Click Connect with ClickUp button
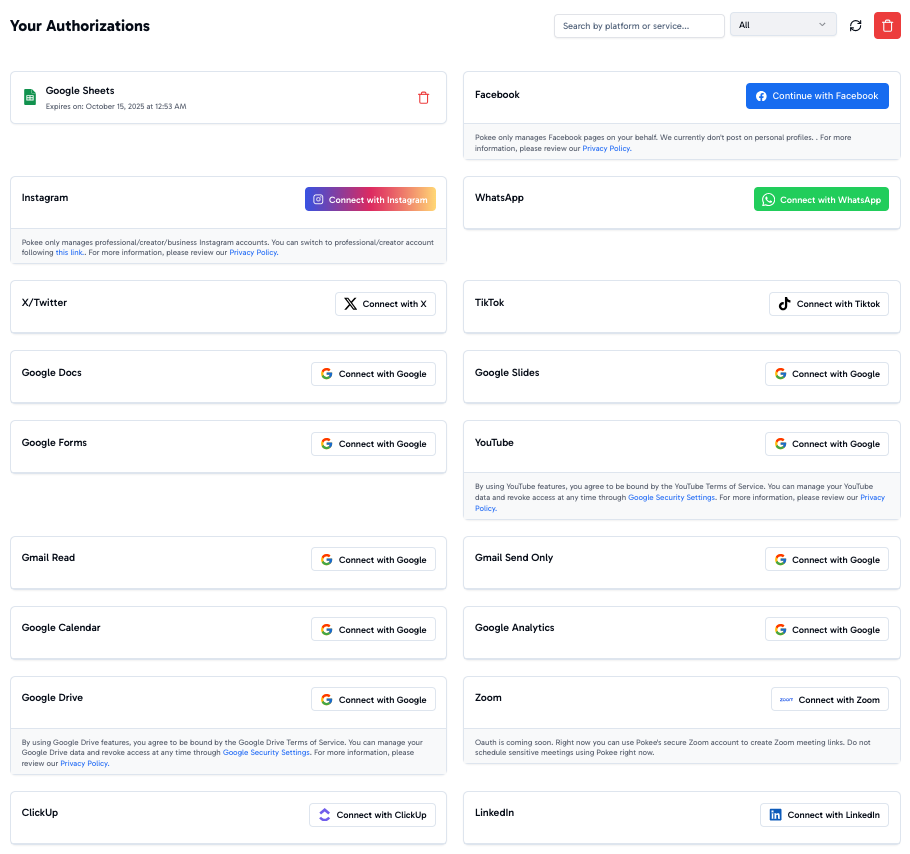Screen dimensions: 910x854 click(x=372, y=815)
